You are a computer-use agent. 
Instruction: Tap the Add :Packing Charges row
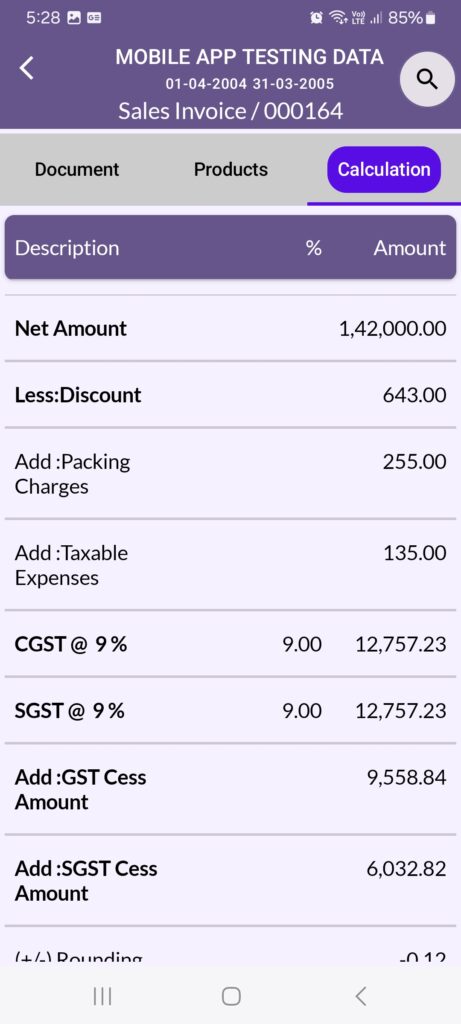coord(230,474)
